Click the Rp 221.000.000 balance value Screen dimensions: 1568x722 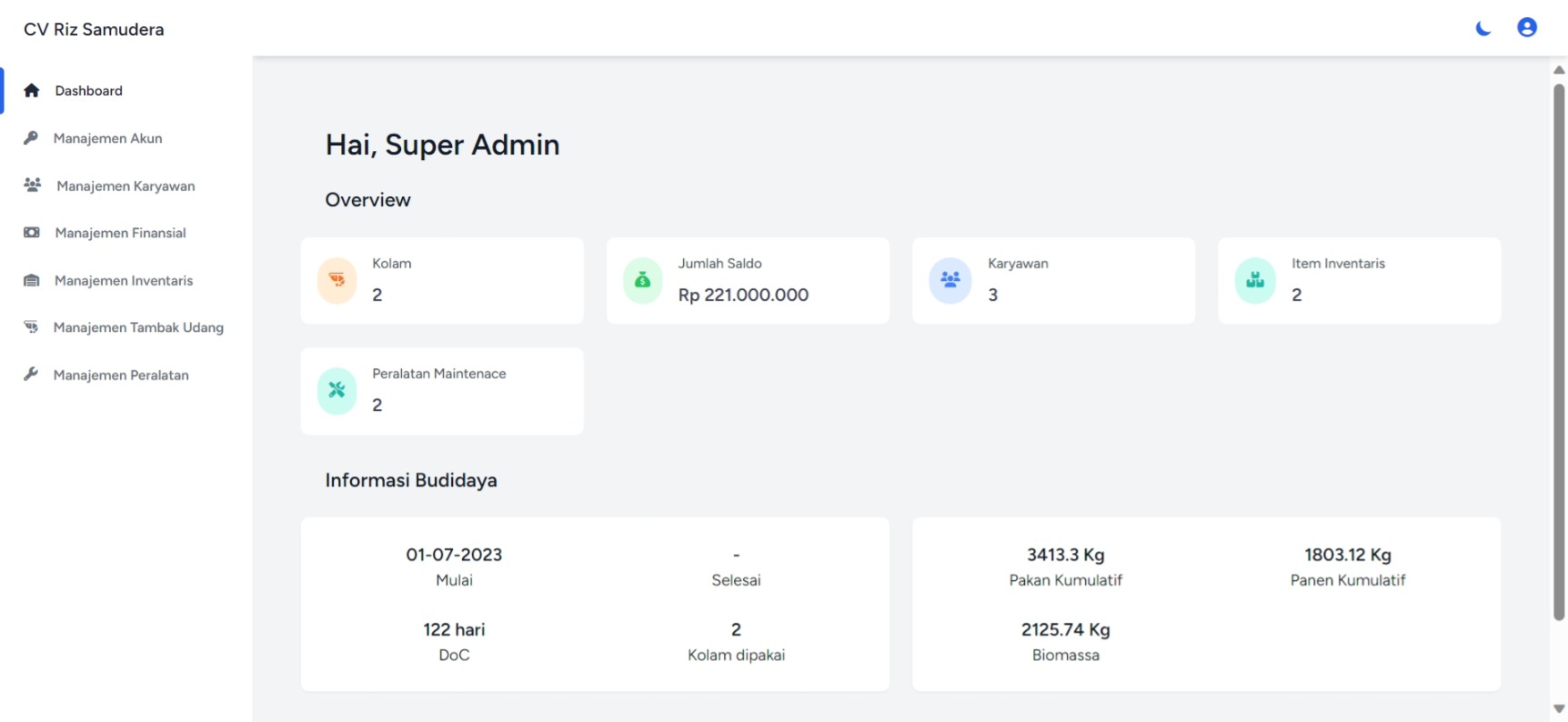pyautogui.click(x=743, y=295)
